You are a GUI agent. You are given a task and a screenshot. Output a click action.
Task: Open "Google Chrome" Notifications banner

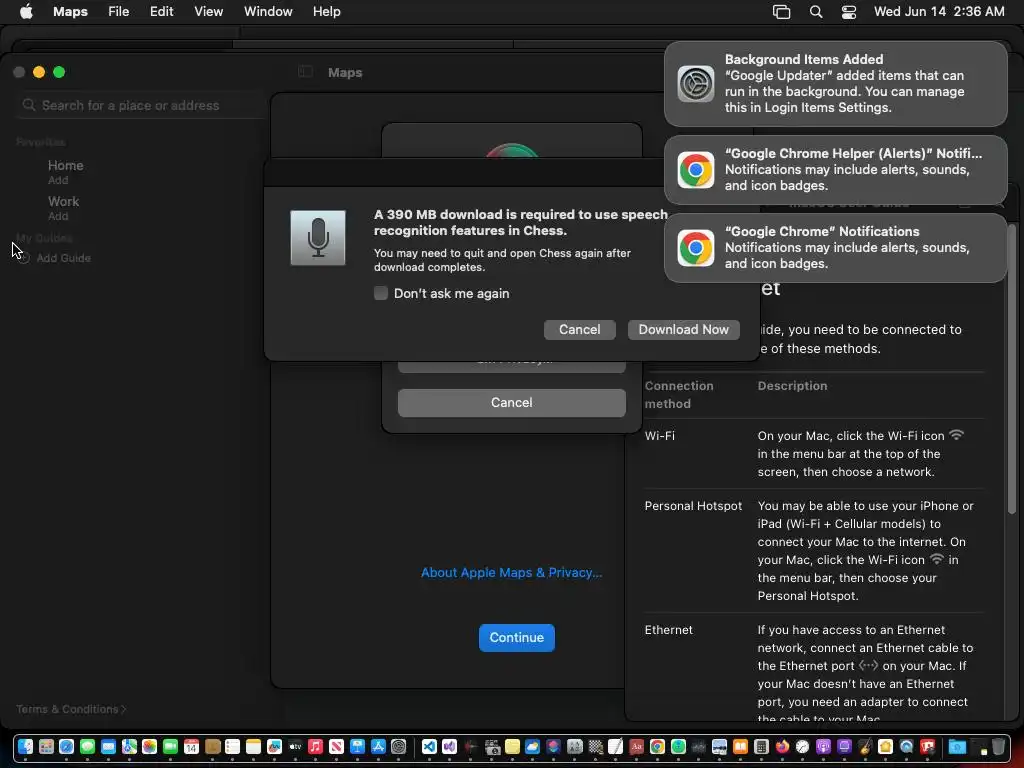835,248
